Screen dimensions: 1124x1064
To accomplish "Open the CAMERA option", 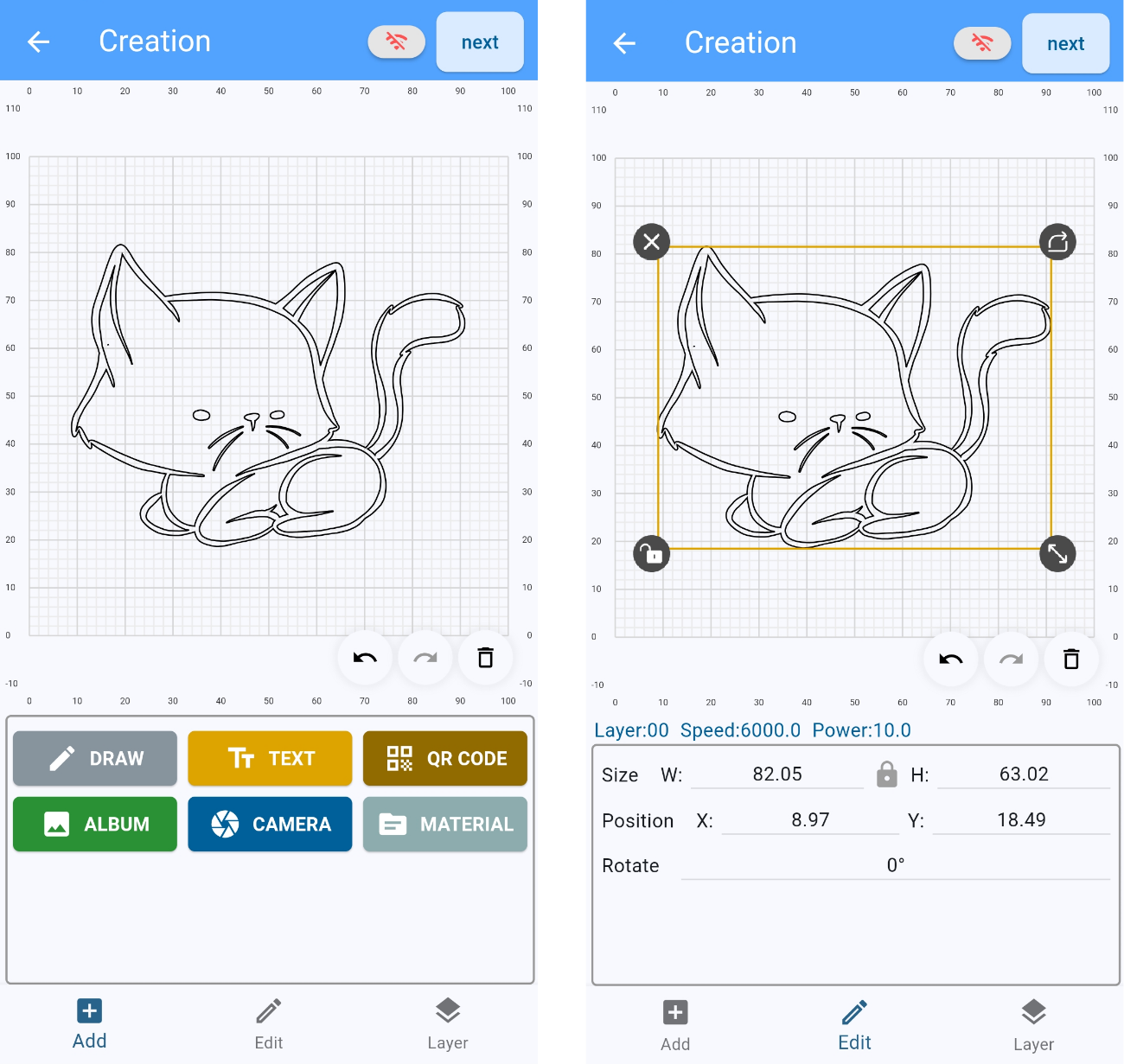I will point(270,824).
